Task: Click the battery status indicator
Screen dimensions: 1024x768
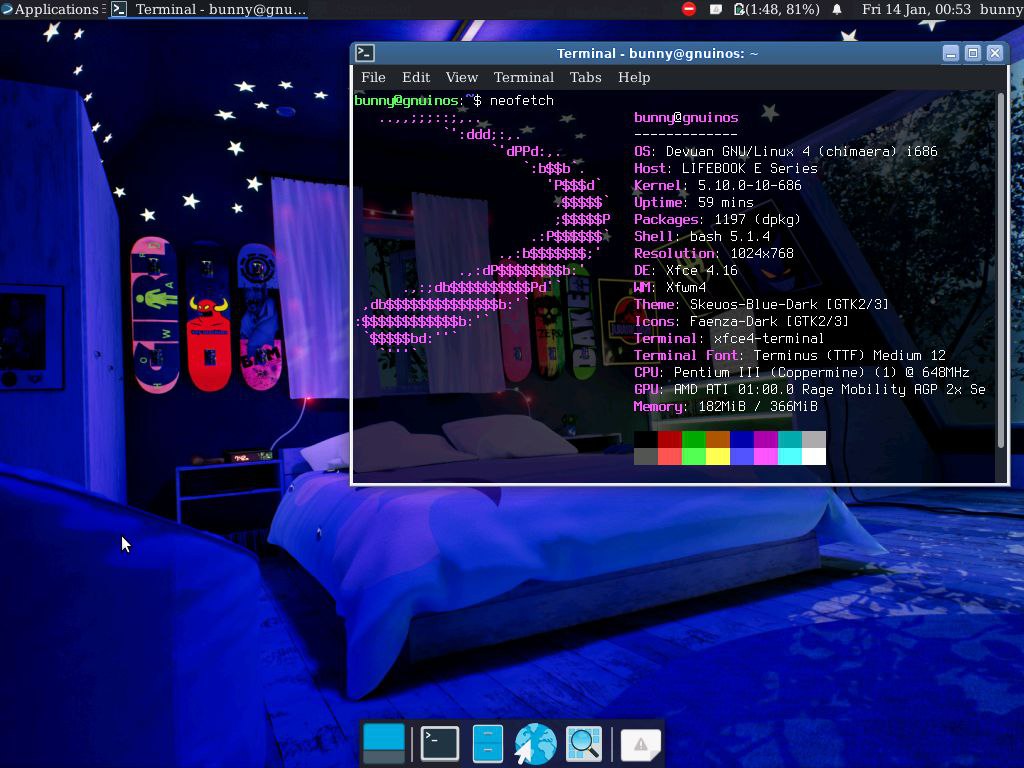Action: 777,9
